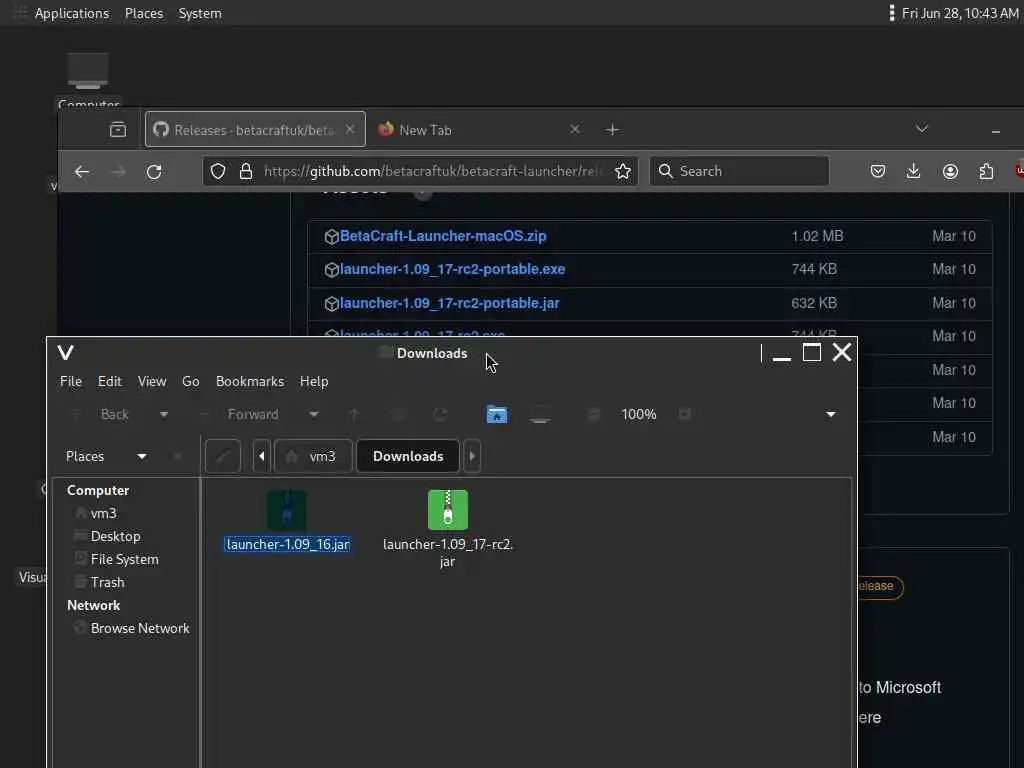This screenshot has height=768, width=1024.
Task: Open the Forward history dropdown arrow
Action: click(x=313, y=415)
